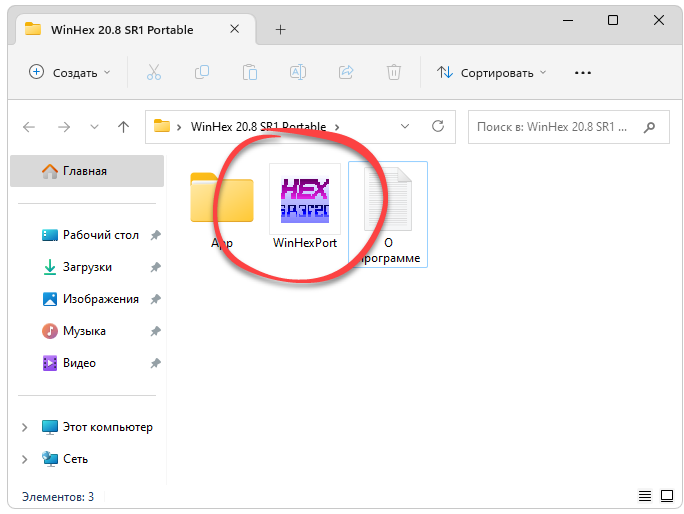This screenshot has height=514, width=684.
Task: Click the Share icon in toolbar
Action: click(x=346, y=72)
